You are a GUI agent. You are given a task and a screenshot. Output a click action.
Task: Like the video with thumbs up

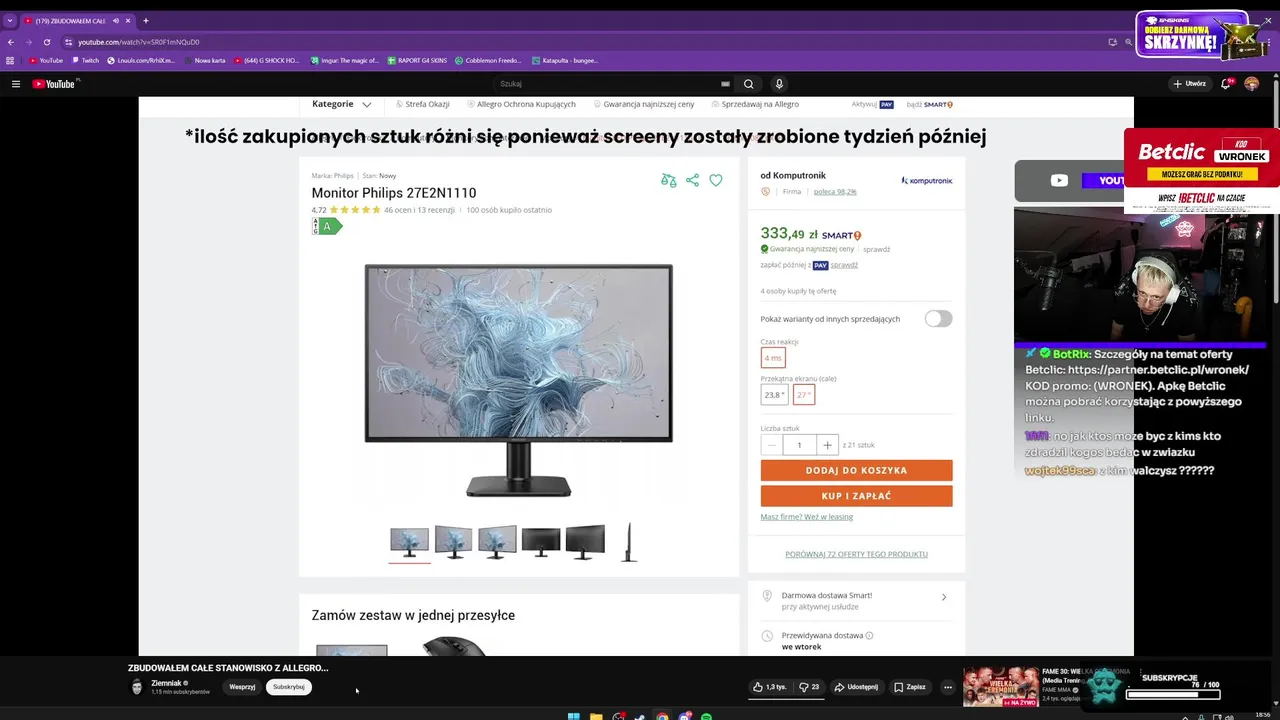(769, 687)
